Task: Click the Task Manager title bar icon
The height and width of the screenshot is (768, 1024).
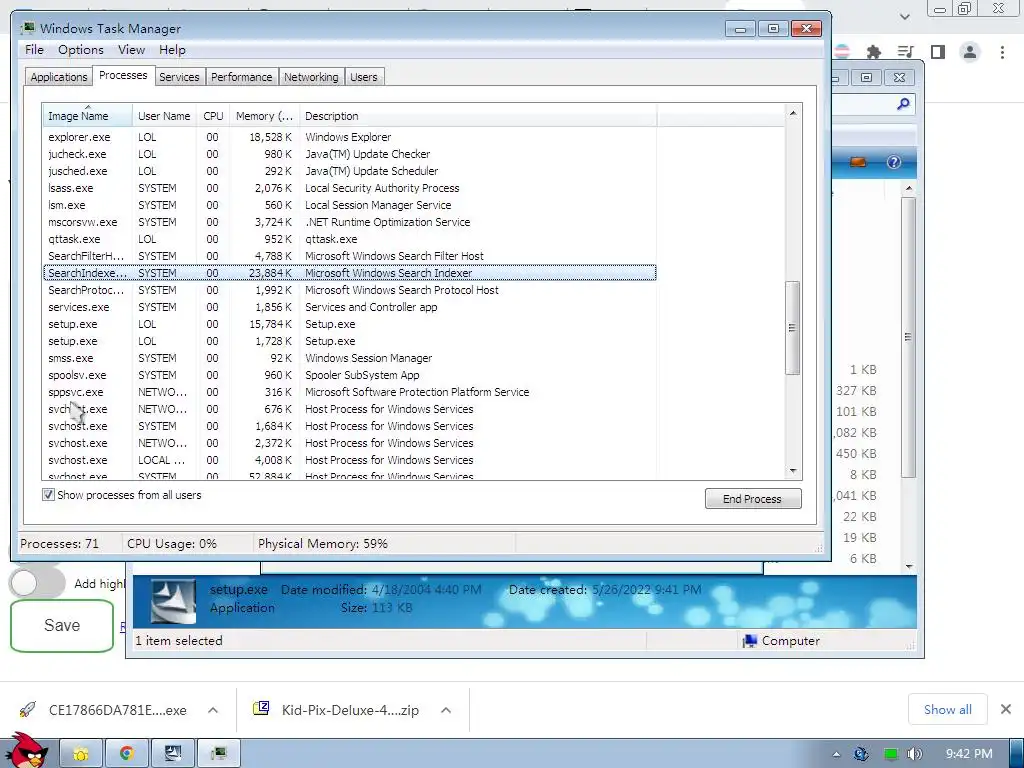Action: tap(27, 28)
